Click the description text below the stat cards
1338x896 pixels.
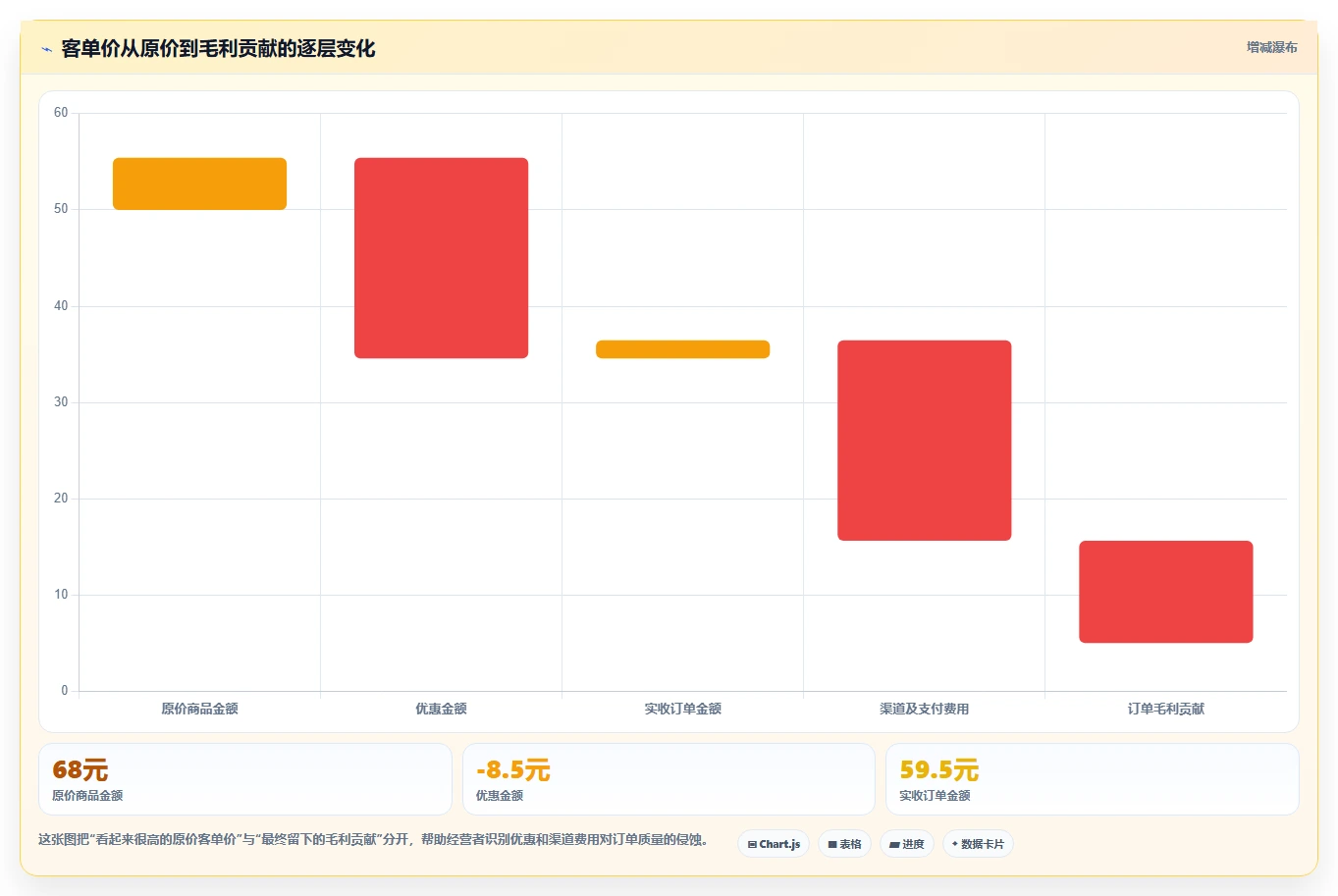coord(373,840)
